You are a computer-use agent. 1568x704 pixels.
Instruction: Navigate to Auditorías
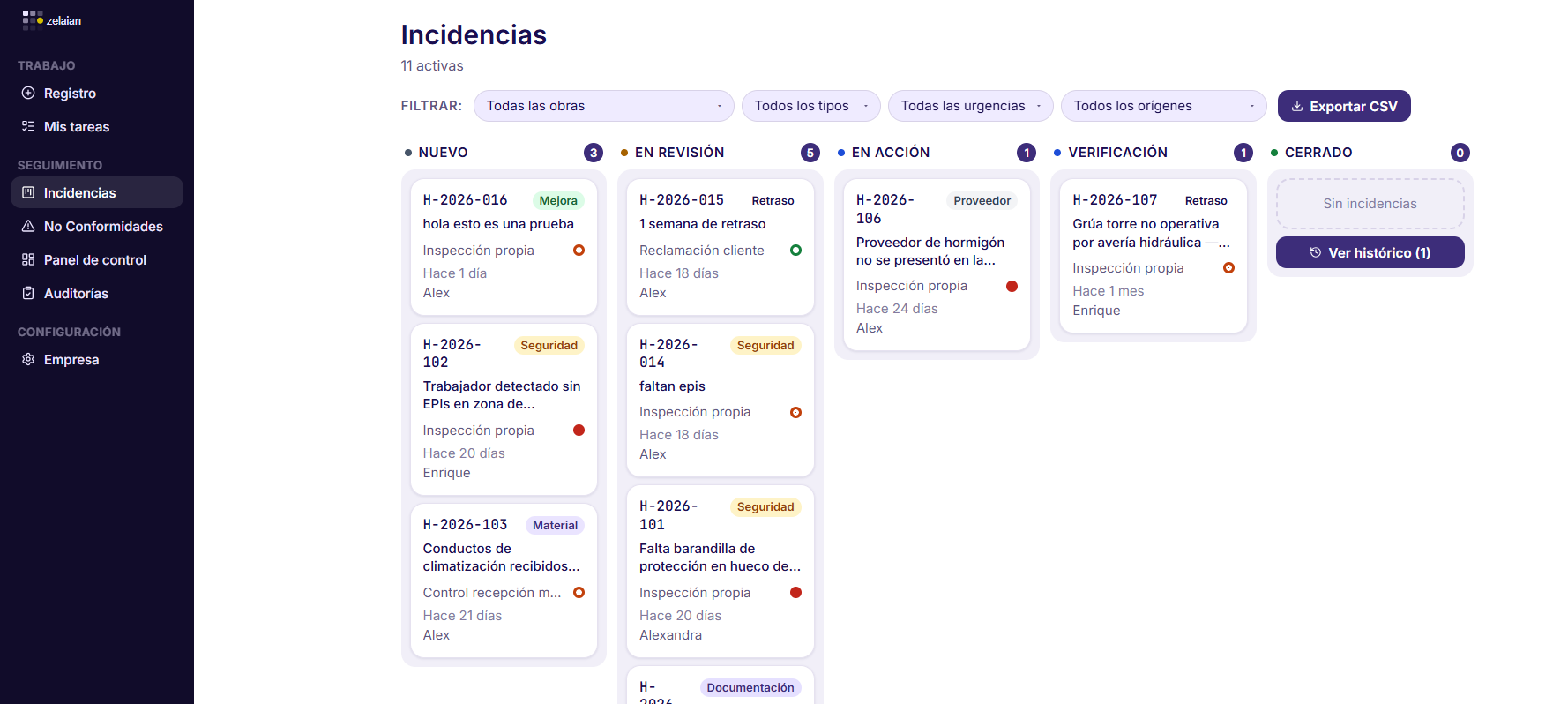(97, 293)
